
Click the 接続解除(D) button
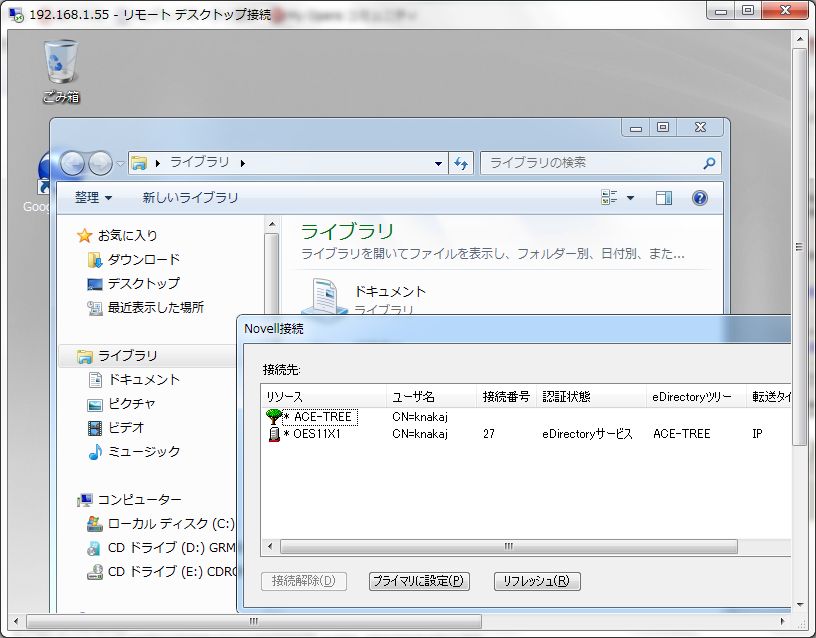[x=303, y=581]
